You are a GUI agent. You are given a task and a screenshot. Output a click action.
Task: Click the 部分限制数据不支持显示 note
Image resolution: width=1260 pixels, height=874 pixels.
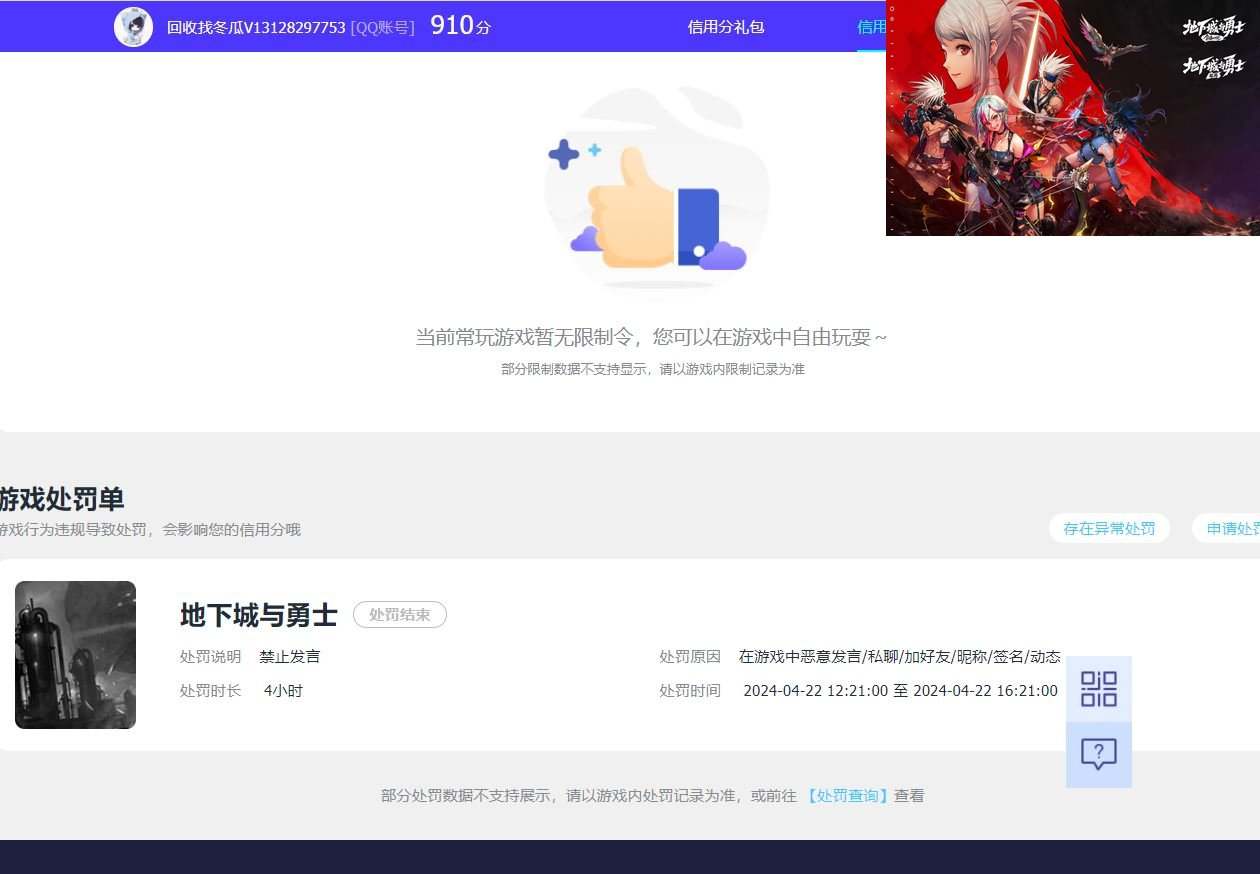(x=653, y=369)
